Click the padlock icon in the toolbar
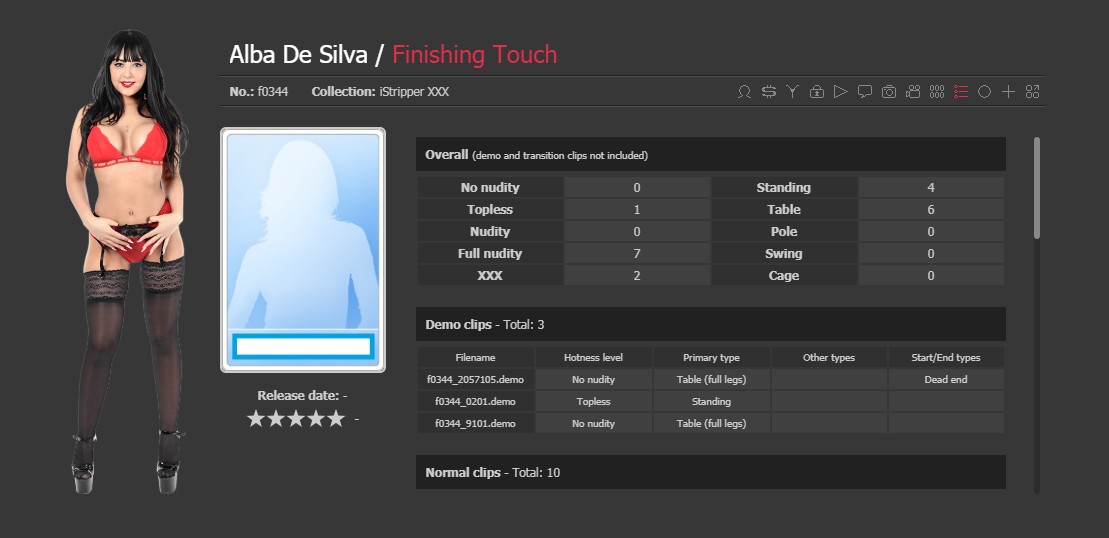This screenshot has width=1109, height=538. 816,92
